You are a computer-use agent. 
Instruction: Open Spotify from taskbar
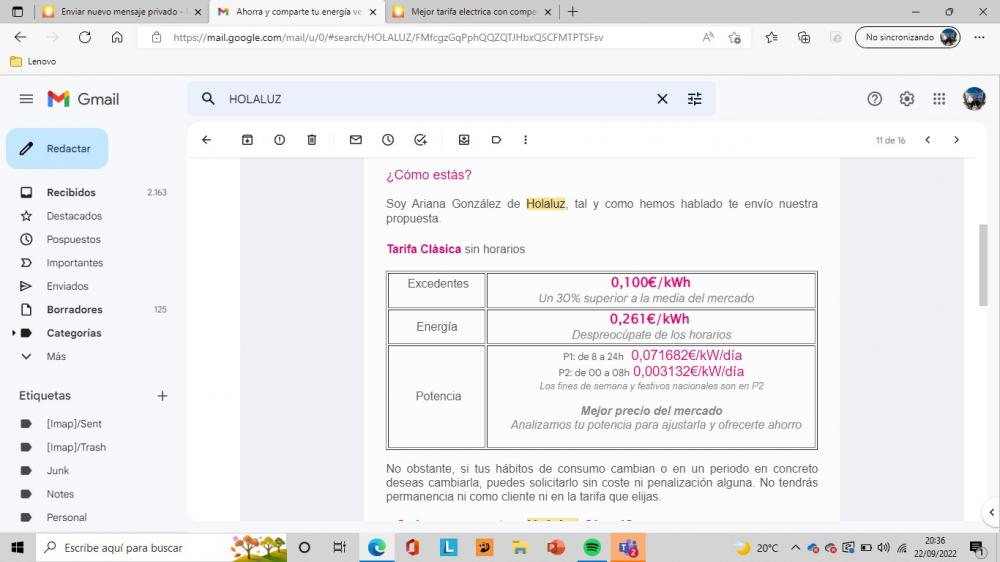[x=592, y=547]
